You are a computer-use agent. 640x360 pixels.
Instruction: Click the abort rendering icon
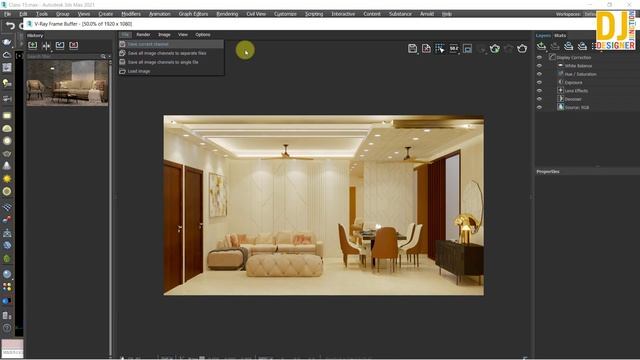point(509,49)
